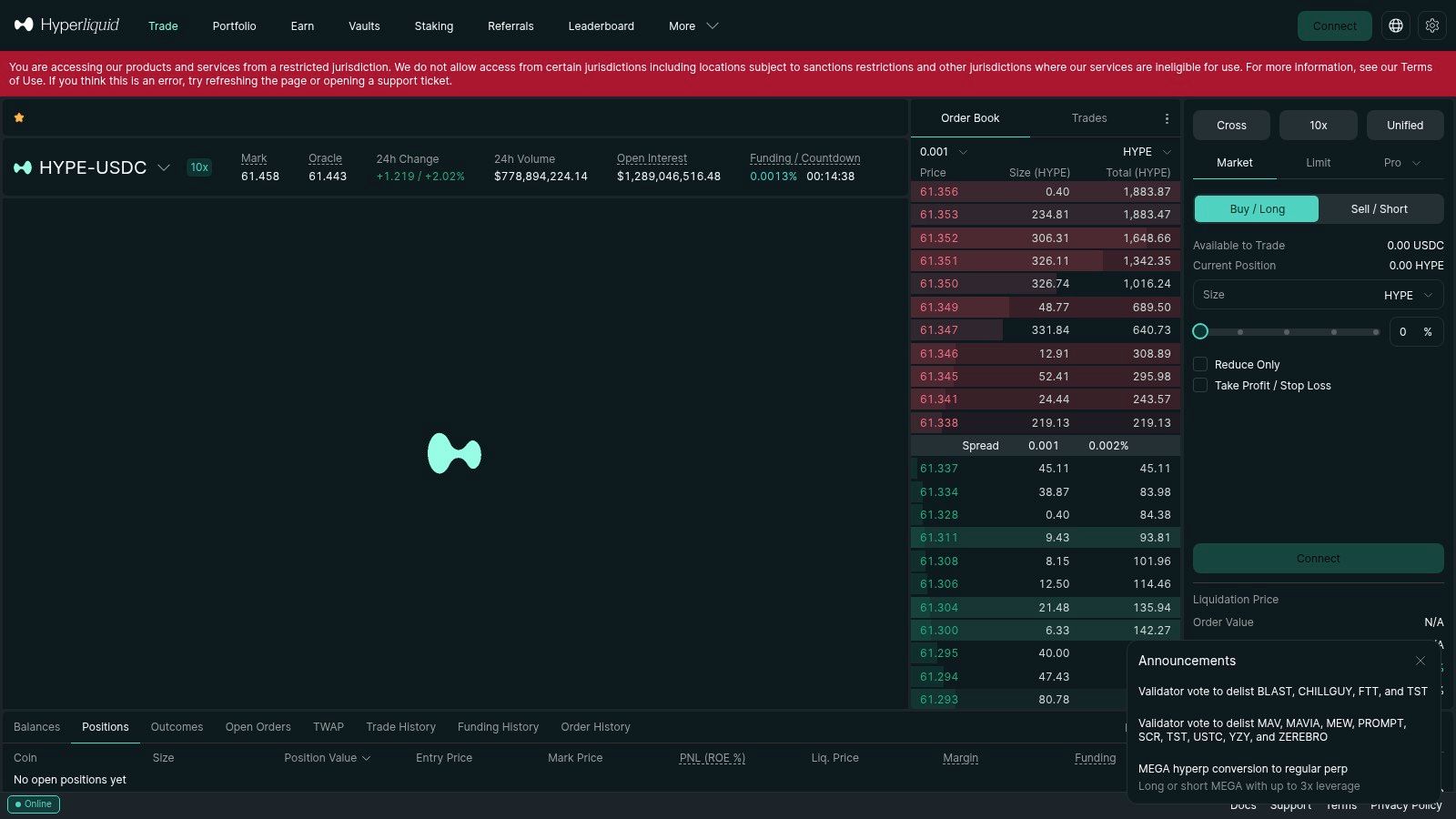Click the Connect button in order panel
Viewport: 1456px width, 819px height.
pos(1318,559)
